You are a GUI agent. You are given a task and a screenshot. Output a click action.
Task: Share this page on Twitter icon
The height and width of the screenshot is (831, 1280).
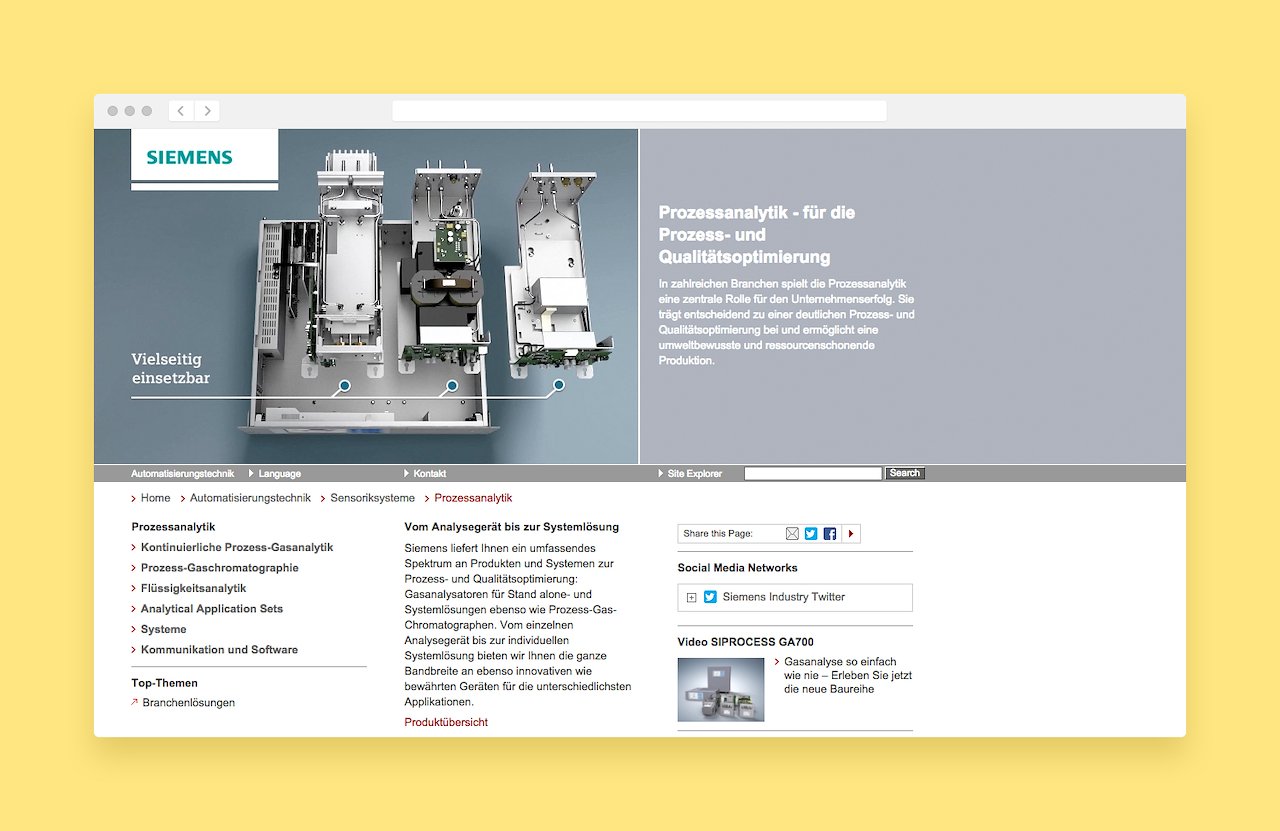click(x=811, y=534)
